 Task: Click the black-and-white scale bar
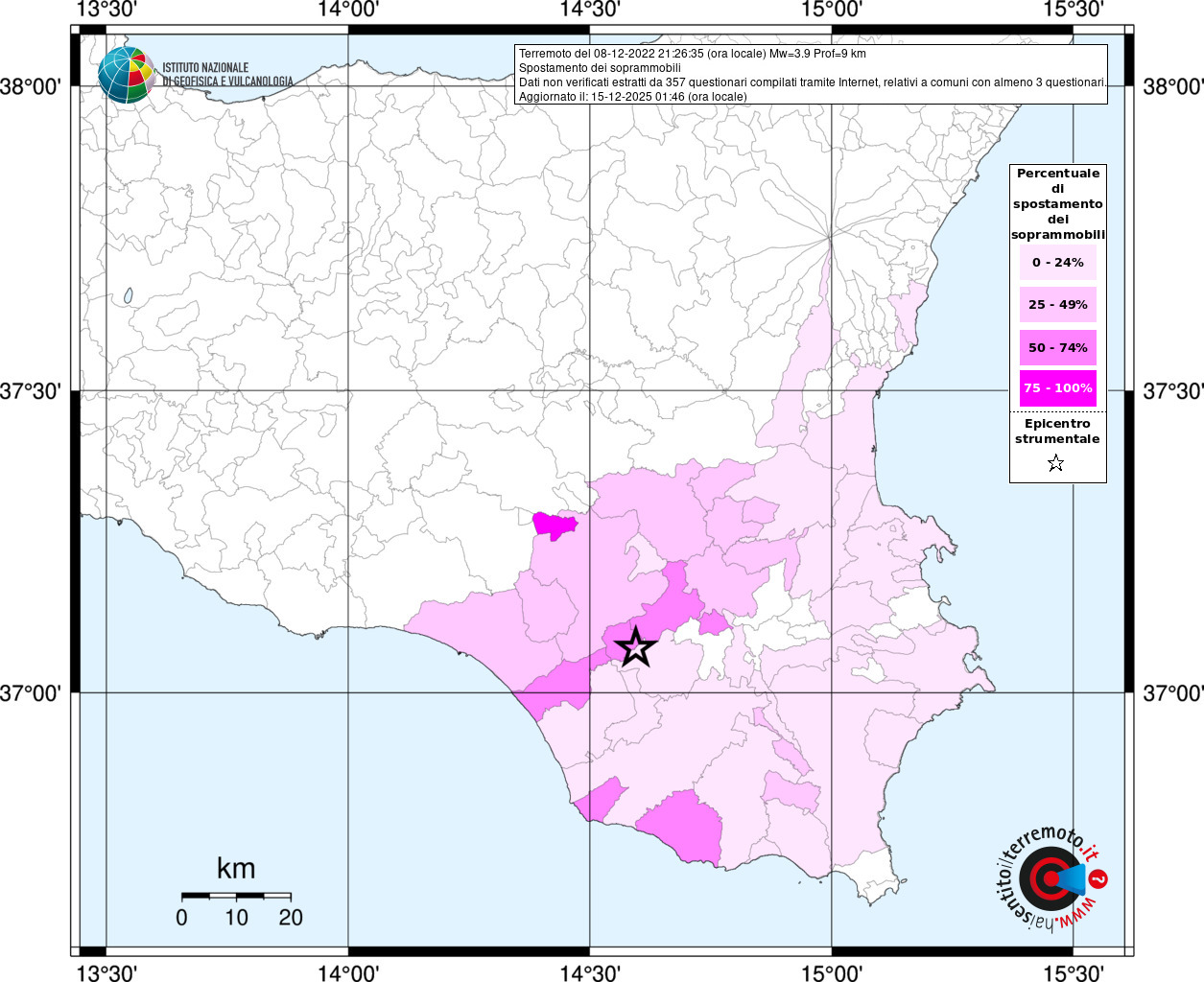pyautogui.click(x=236, y=896)
